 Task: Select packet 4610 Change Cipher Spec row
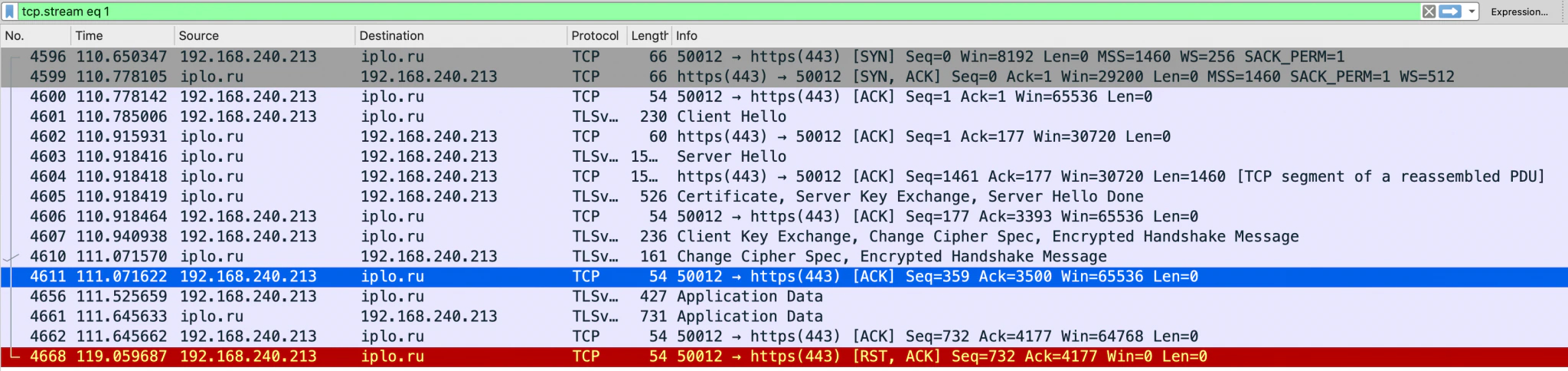[784, 256]
